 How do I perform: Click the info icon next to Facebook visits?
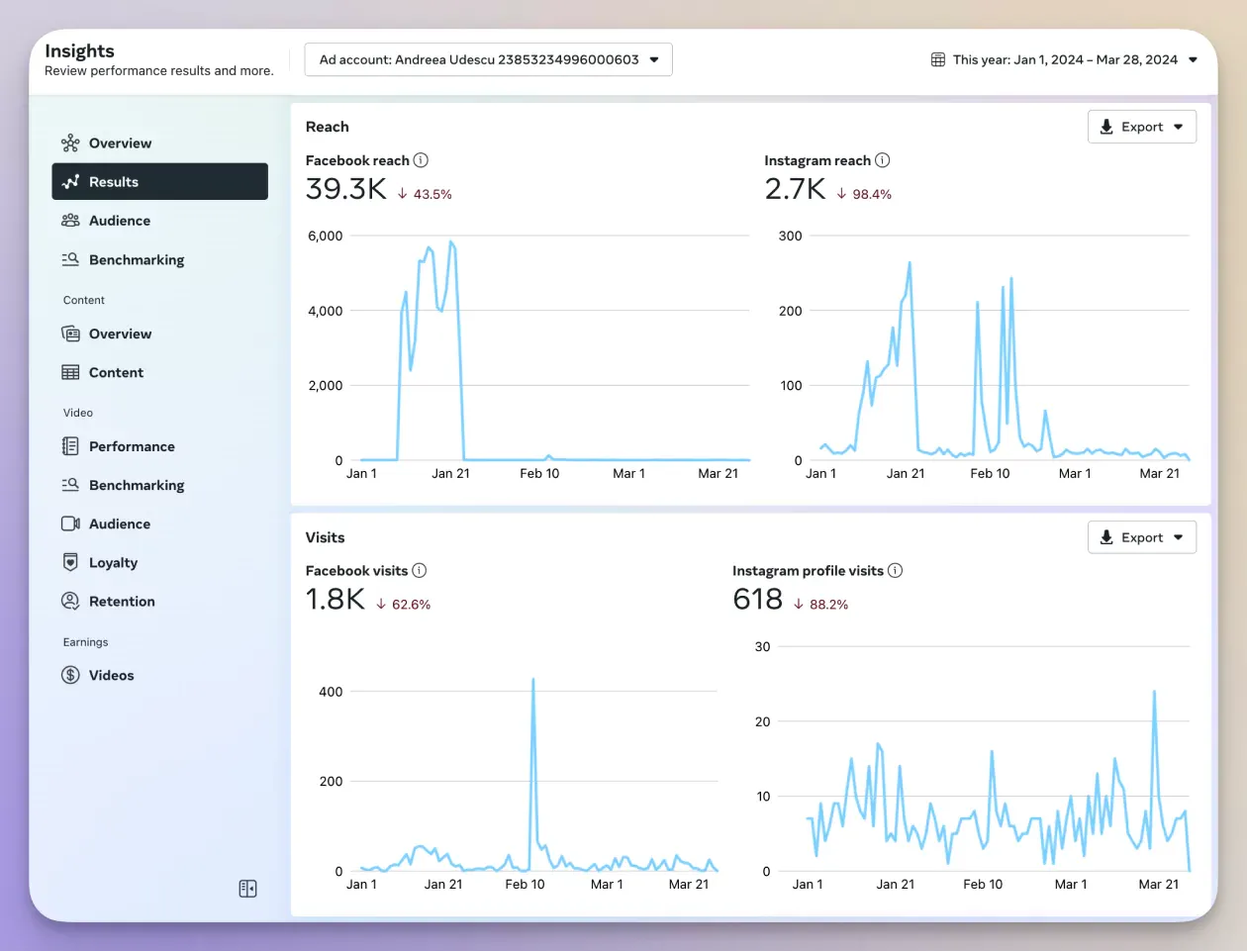tap(420, 570)
